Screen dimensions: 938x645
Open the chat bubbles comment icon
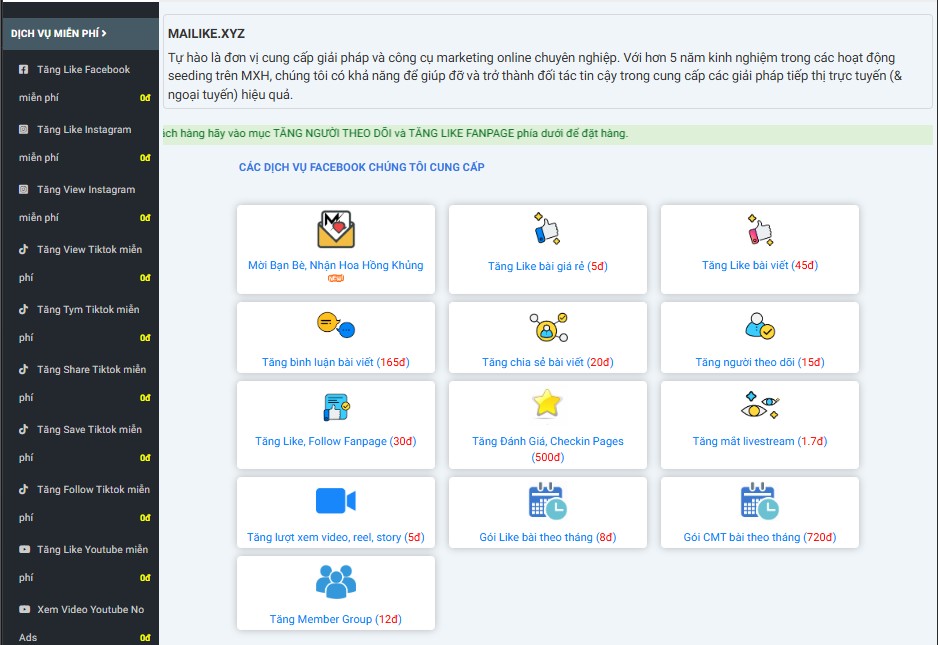(336, 325)
